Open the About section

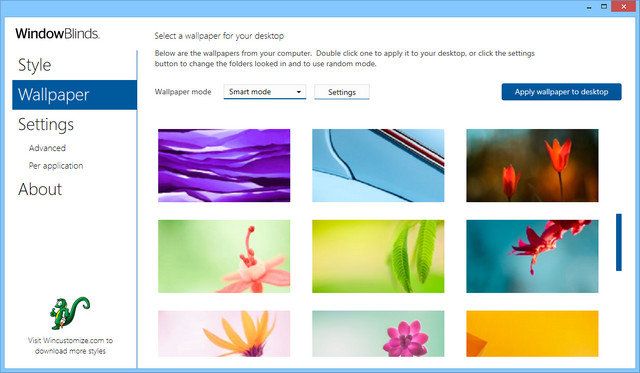(x=40, y=189)
